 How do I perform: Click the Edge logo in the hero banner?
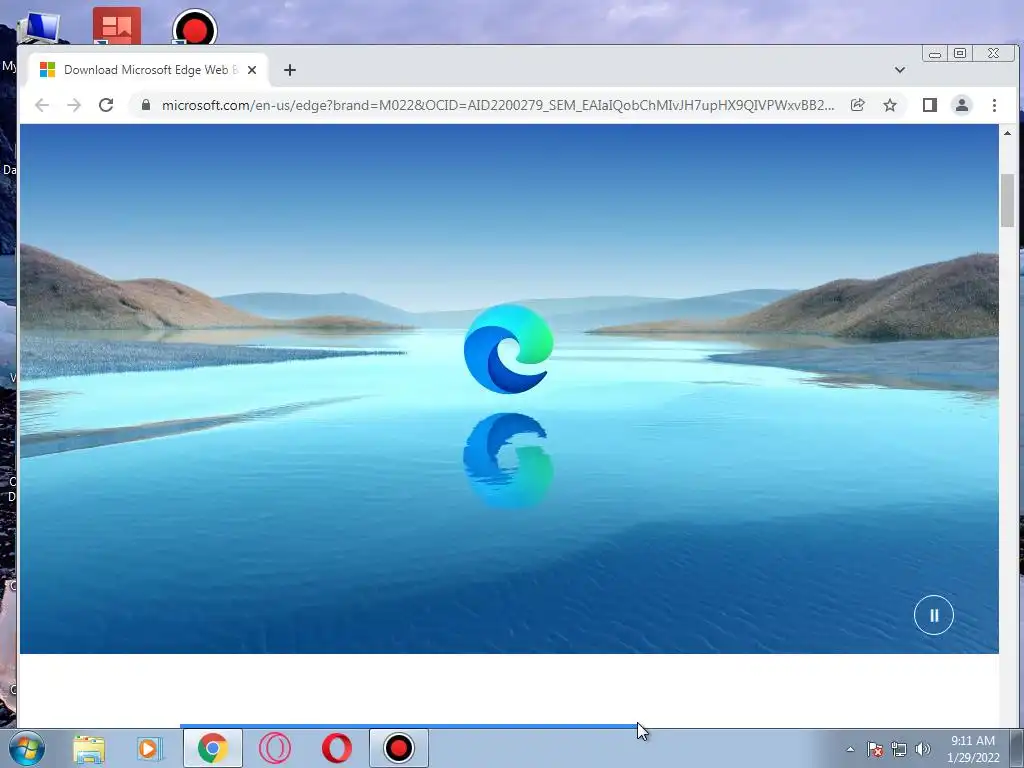509,349
